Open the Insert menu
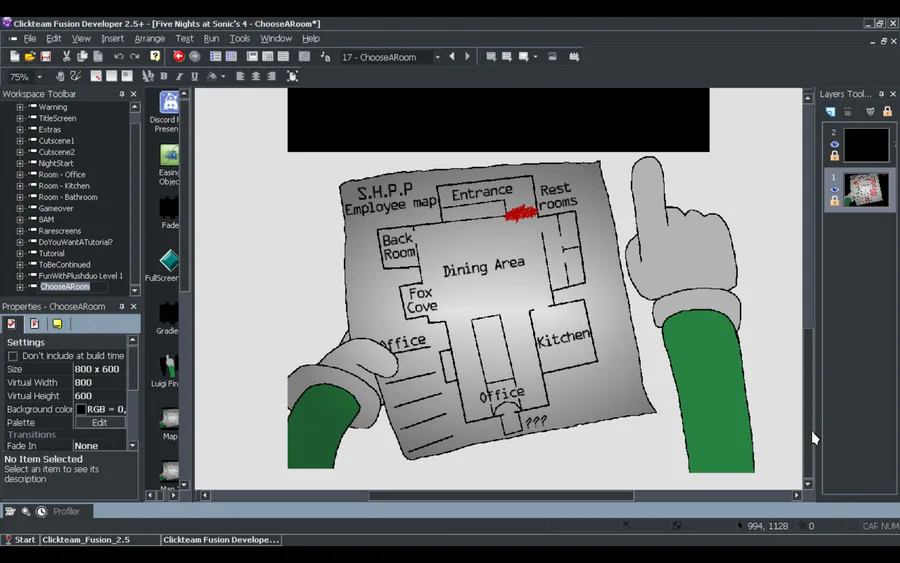 point(112,38)
